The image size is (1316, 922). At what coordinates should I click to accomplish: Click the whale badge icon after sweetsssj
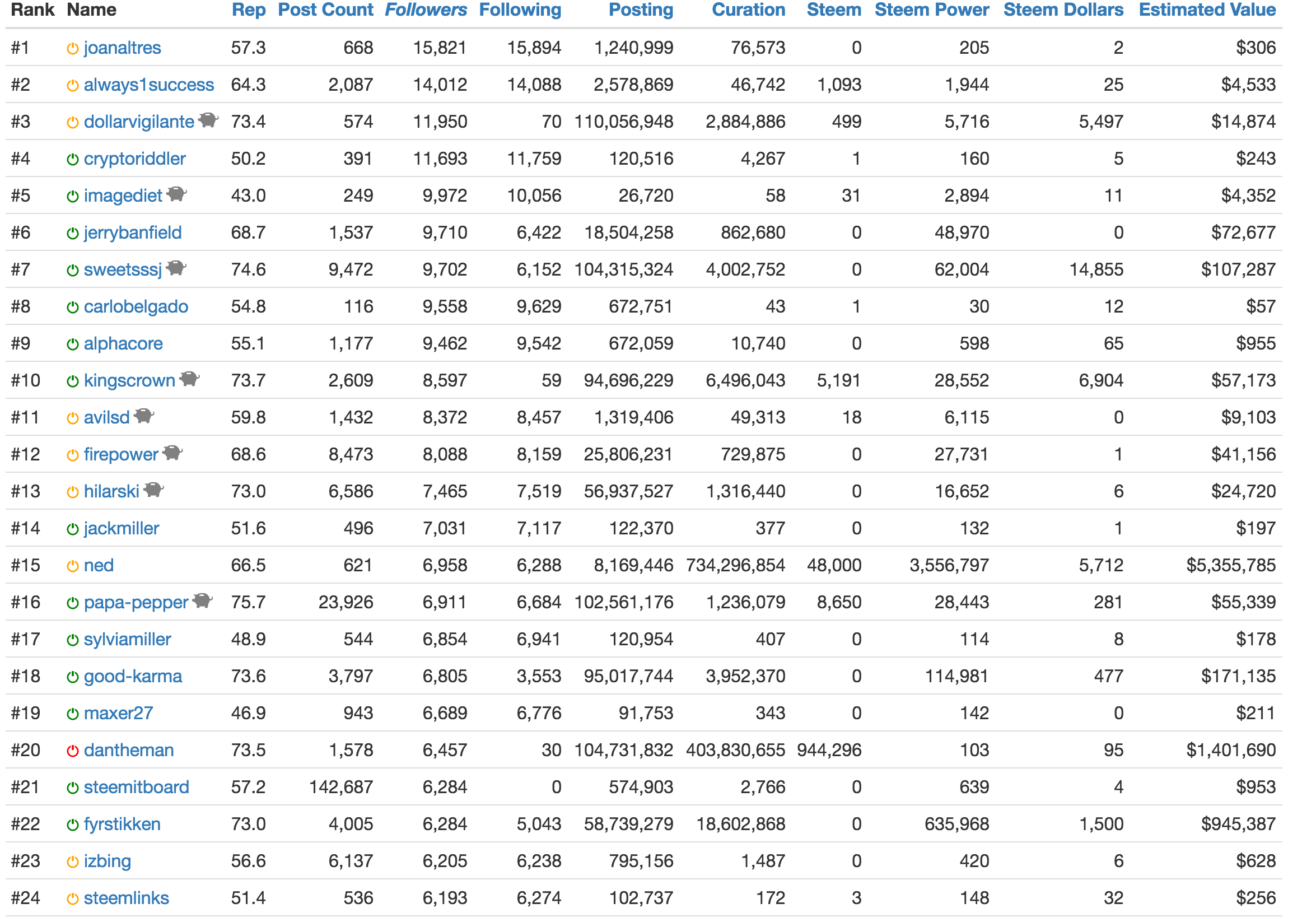click(176, 268)
